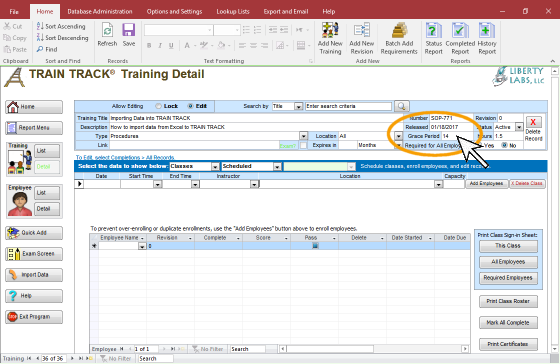This screenshot has width=560, height=364.
Task: Open the Database Administration tab
Action: point(100,11)
